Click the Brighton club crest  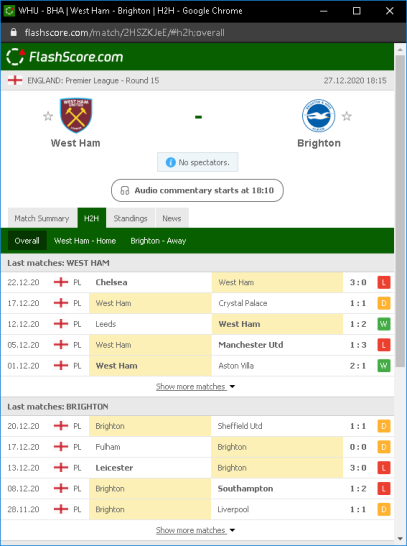[318, 115]
